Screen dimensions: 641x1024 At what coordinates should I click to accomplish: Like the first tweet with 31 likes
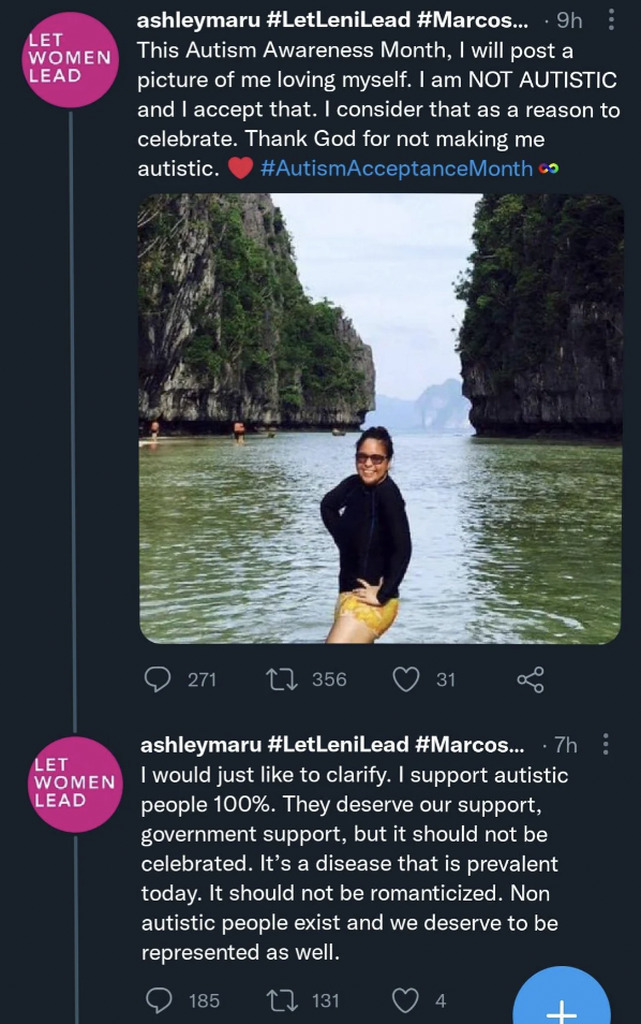pyautogui.click(x=405, y=680)
